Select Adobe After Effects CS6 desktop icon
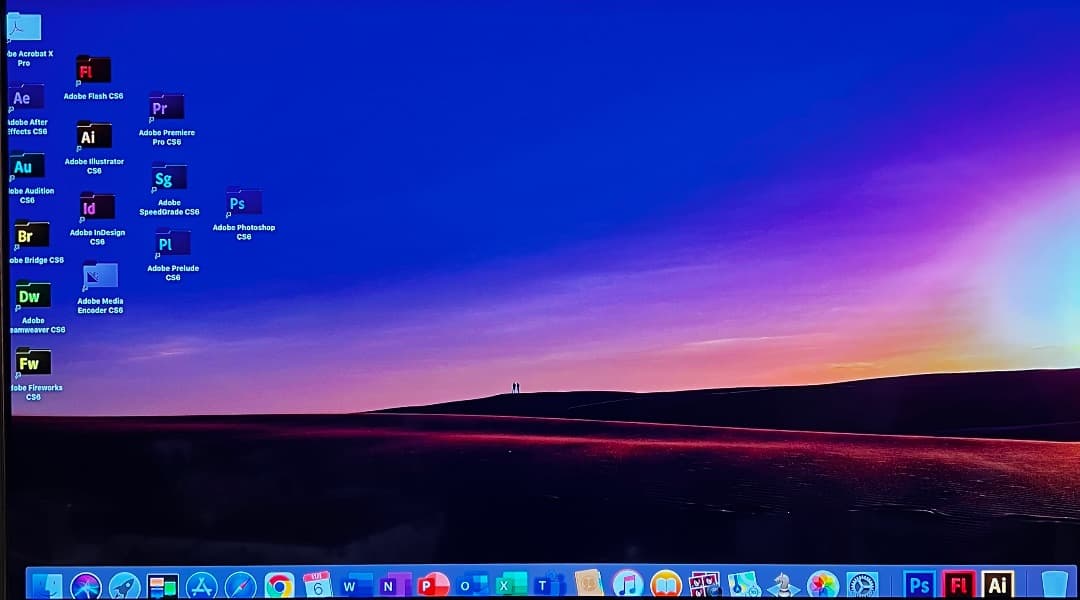Screen dimensions: 1080x600 pyautogui.click(x=26, y=98)
